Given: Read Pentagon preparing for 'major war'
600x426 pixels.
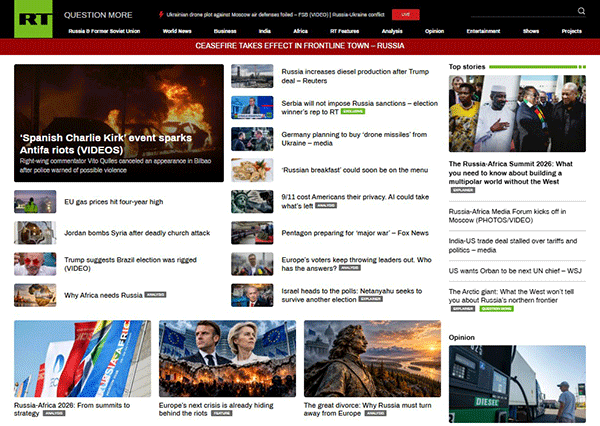Looking at the screenshot, I should coord(355,233).
